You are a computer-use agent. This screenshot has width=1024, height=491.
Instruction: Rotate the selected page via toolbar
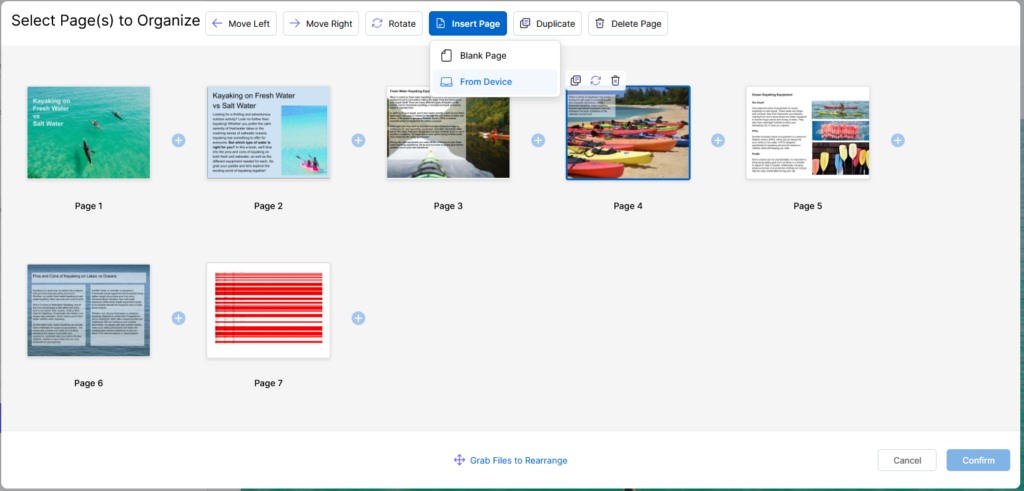coord(394,24)
